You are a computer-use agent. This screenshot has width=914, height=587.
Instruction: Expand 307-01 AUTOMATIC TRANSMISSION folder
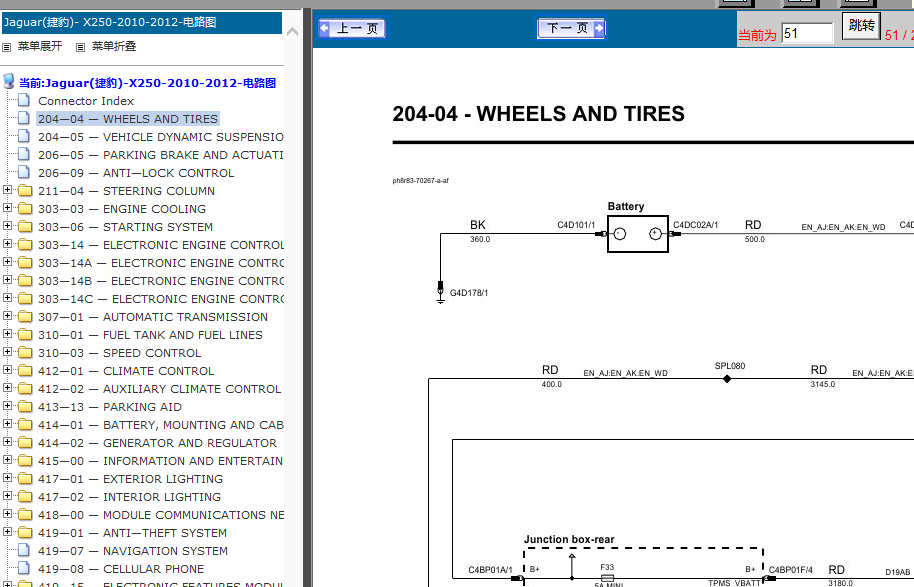7,317
